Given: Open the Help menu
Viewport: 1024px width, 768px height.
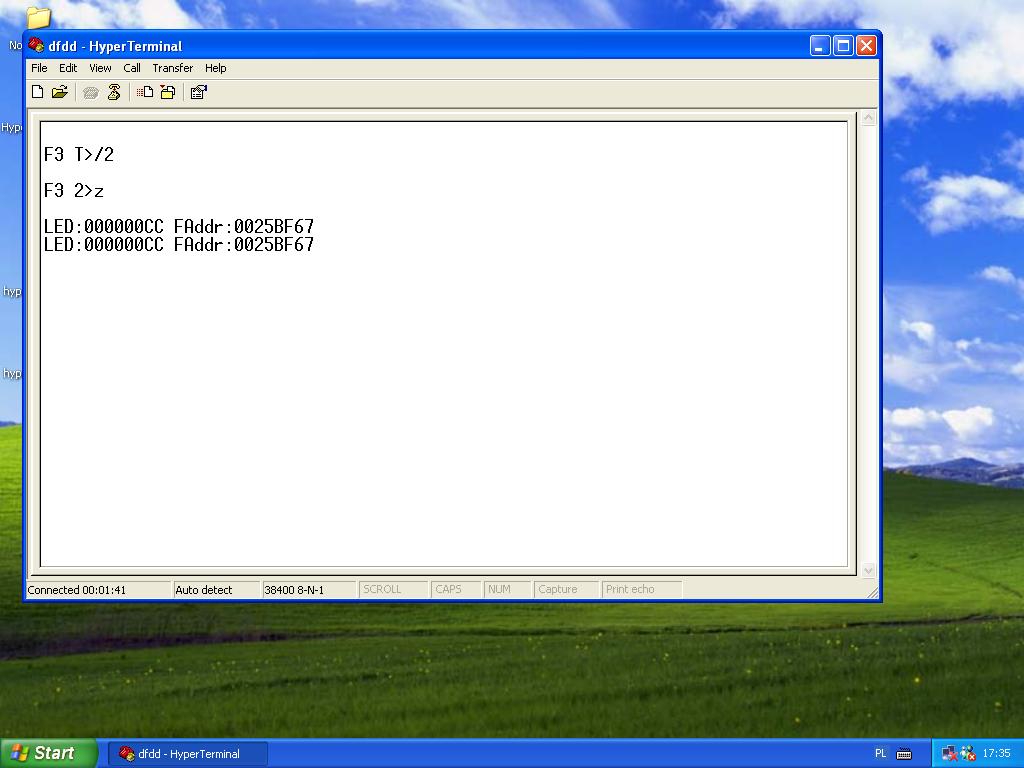Looking at the screenshot, I should click(216, 68).
